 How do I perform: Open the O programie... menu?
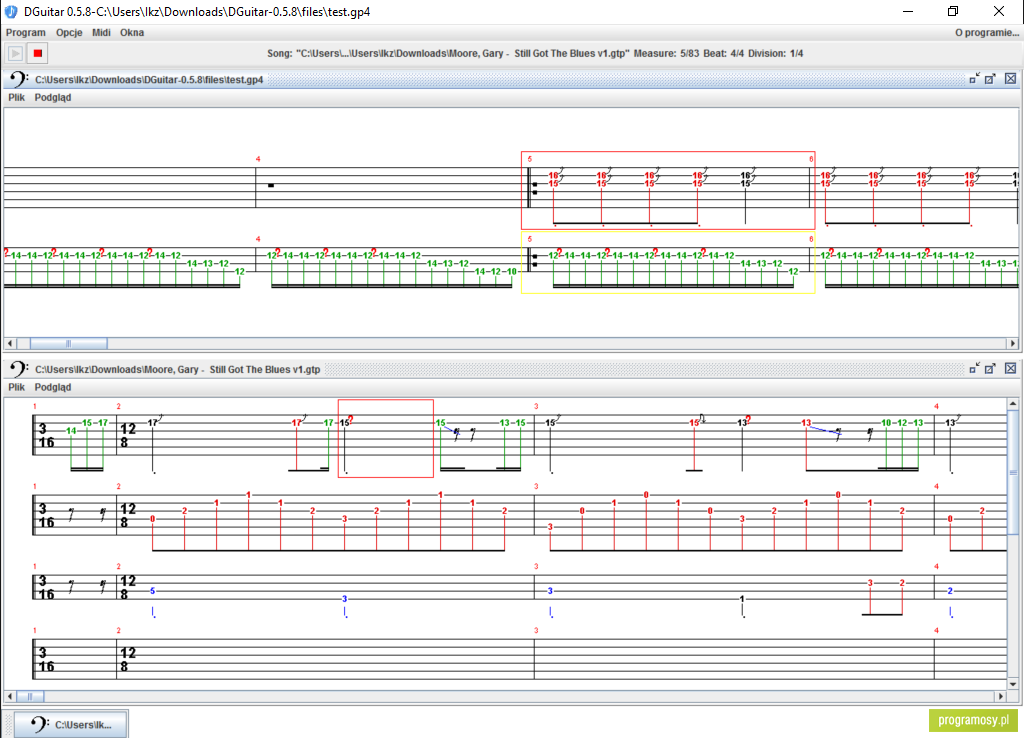pyautogui.click(x=987, y=33)
